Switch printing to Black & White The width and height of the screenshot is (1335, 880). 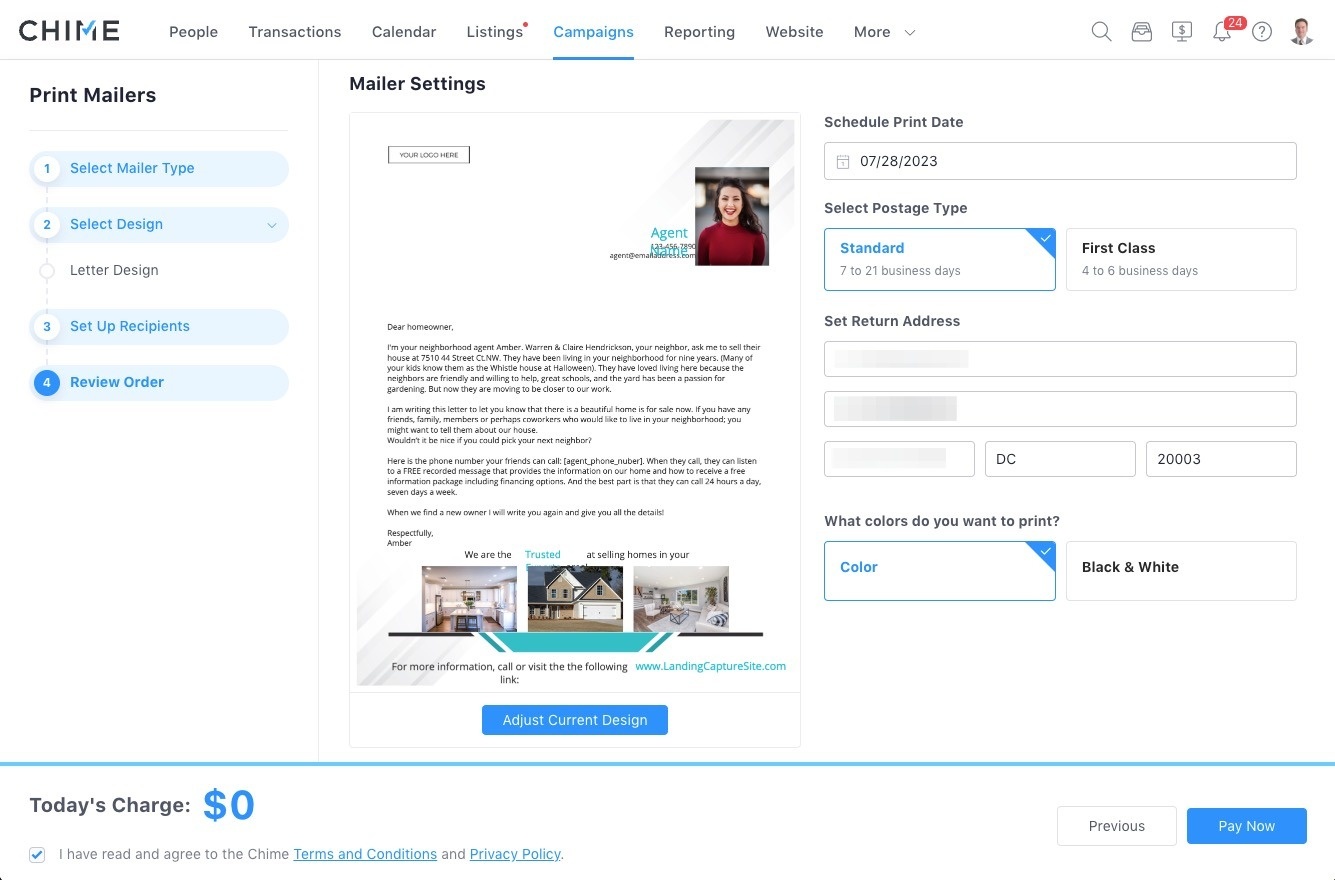(1181, 570)
